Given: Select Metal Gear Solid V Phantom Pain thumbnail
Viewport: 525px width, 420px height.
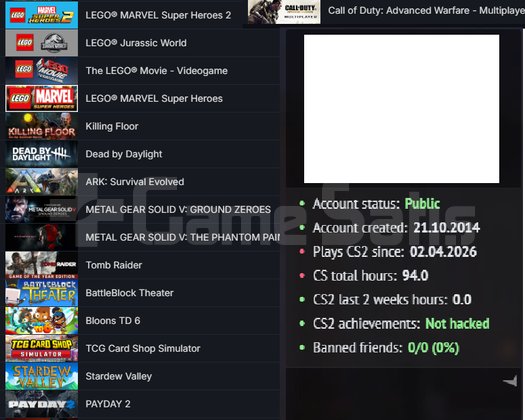Looking at the screenshot, I should tap(42, 237).
